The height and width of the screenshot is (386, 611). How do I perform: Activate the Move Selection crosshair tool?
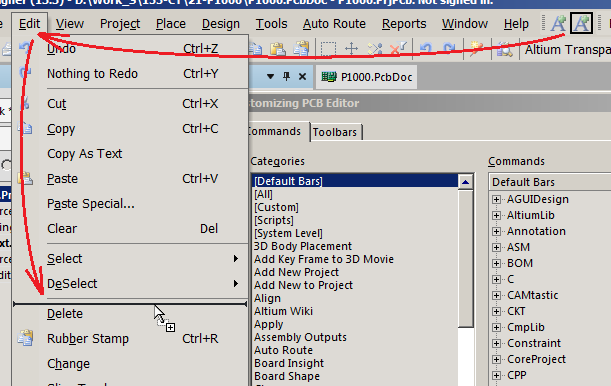[351, 49]
